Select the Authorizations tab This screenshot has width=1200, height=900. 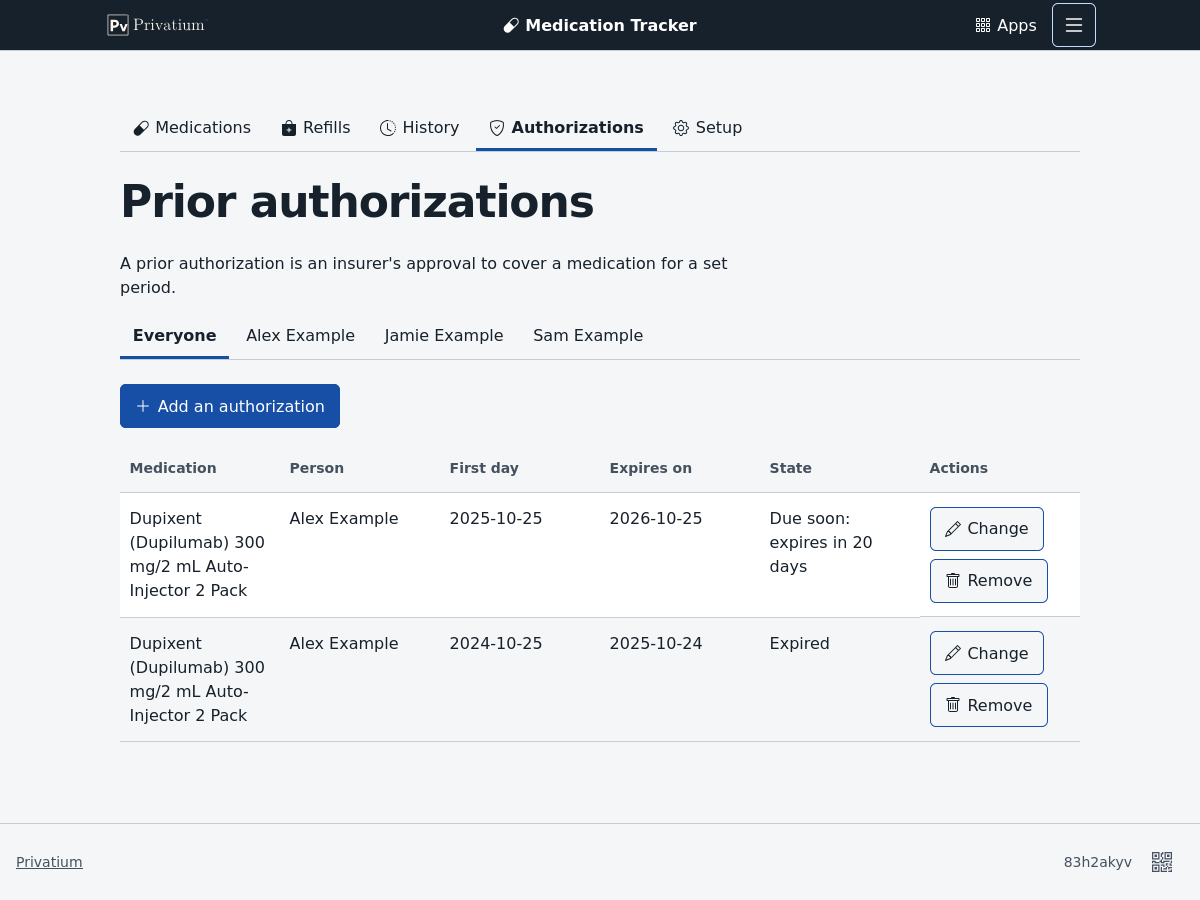tap(566, 128)
